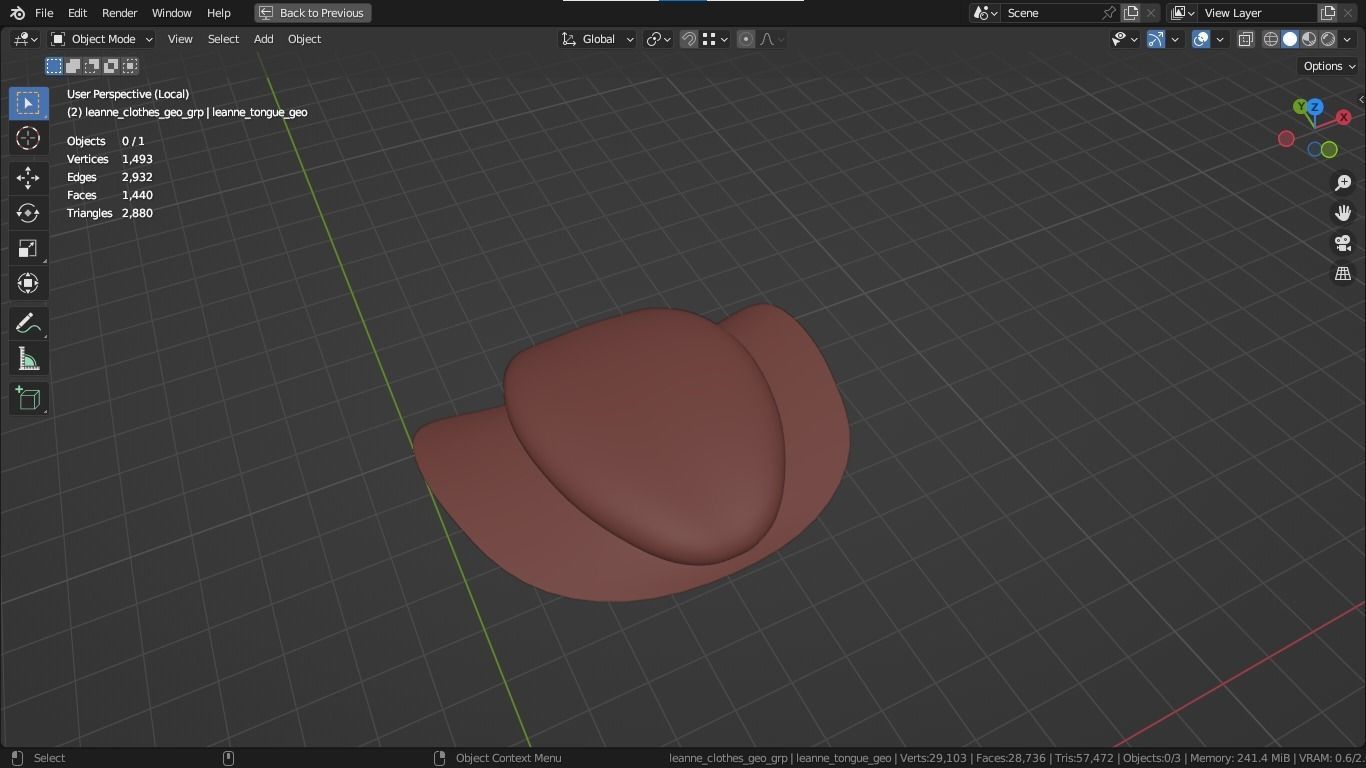Switch to wireframe viewport shading

[x=1271, y=39]
